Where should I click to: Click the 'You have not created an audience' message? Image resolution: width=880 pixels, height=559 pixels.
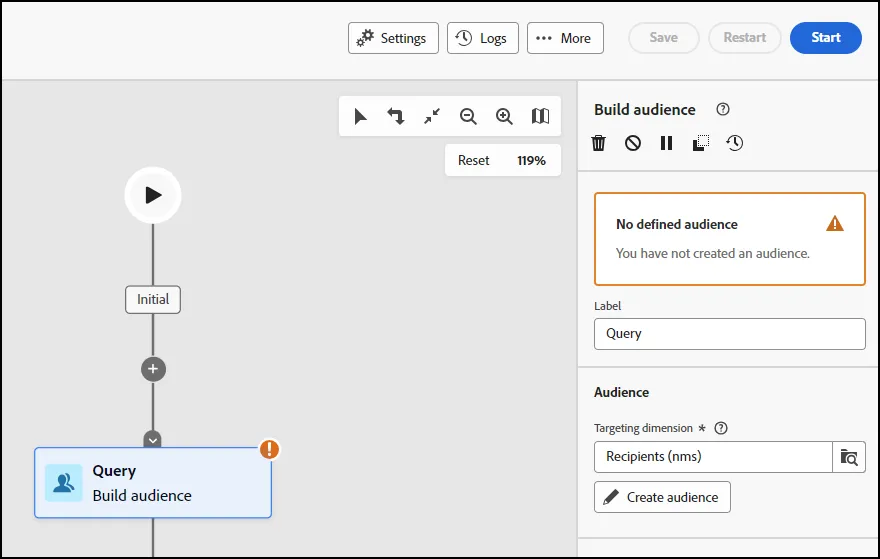click(x=713, y=254)
